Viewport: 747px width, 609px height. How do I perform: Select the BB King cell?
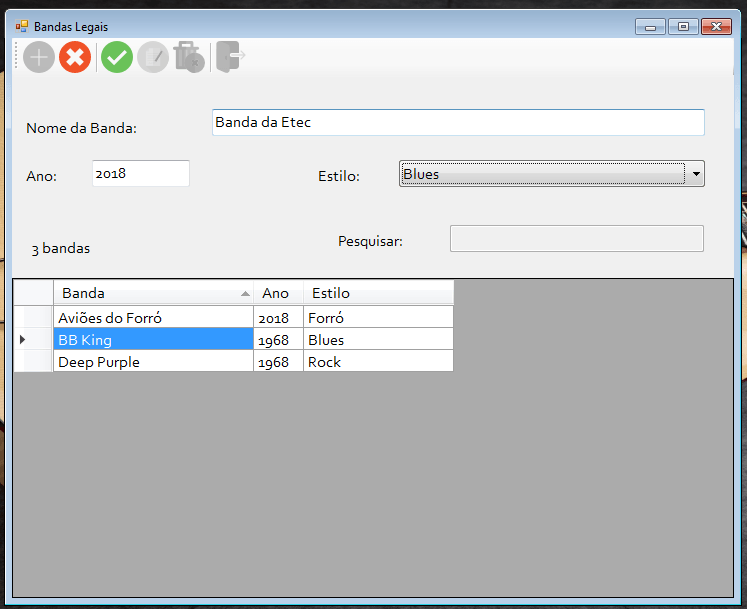pyautogui.click(x=153, y=340)
